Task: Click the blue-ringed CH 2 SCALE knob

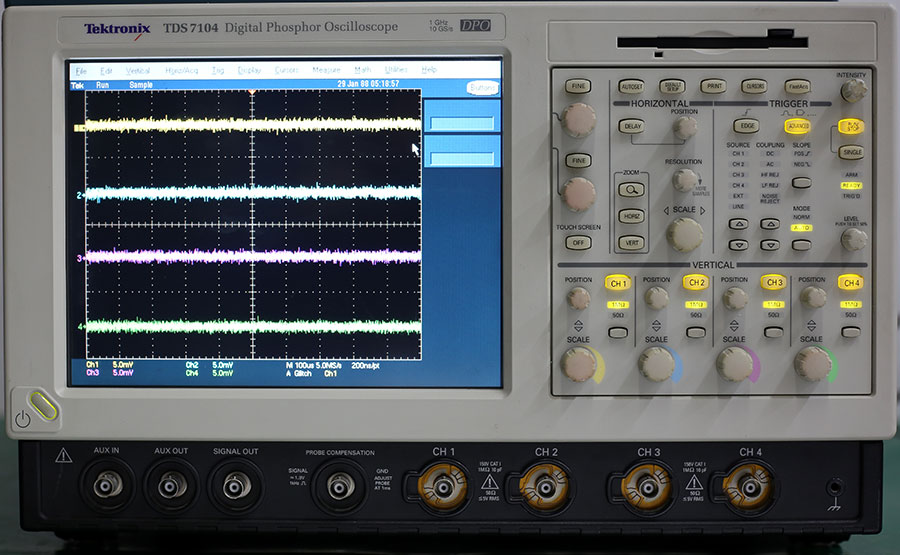Action: [656, 364]
